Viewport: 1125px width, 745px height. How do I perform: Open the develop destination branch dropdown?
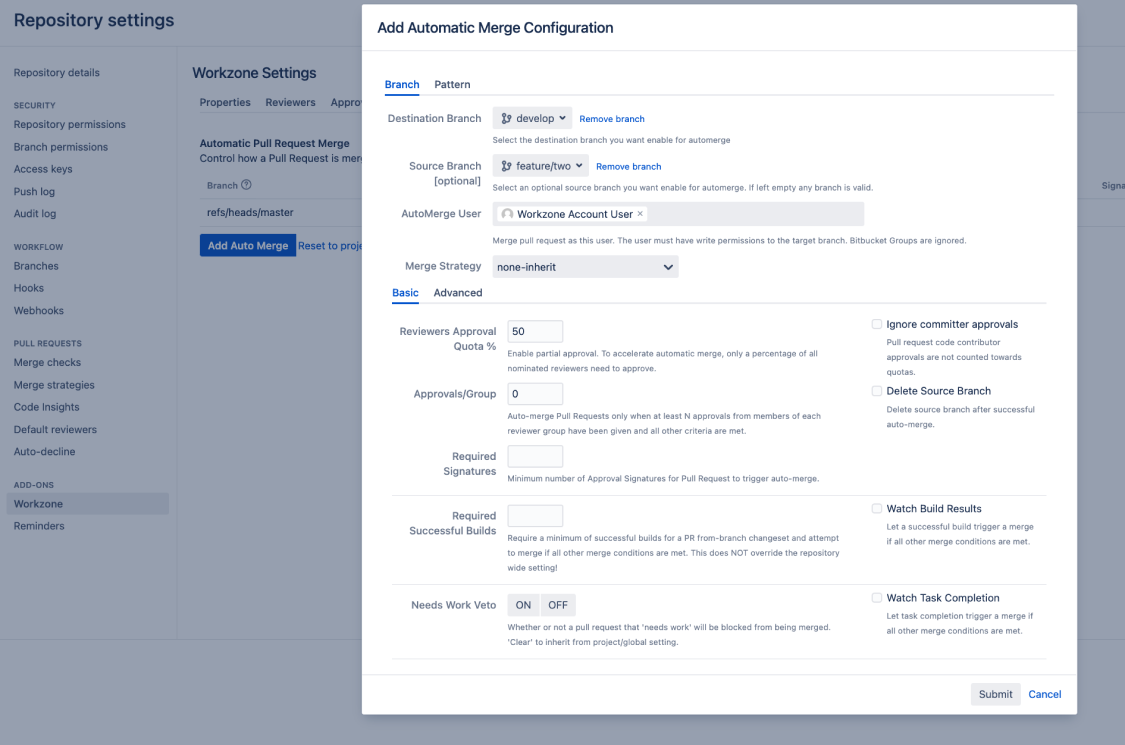coord(532,118)
